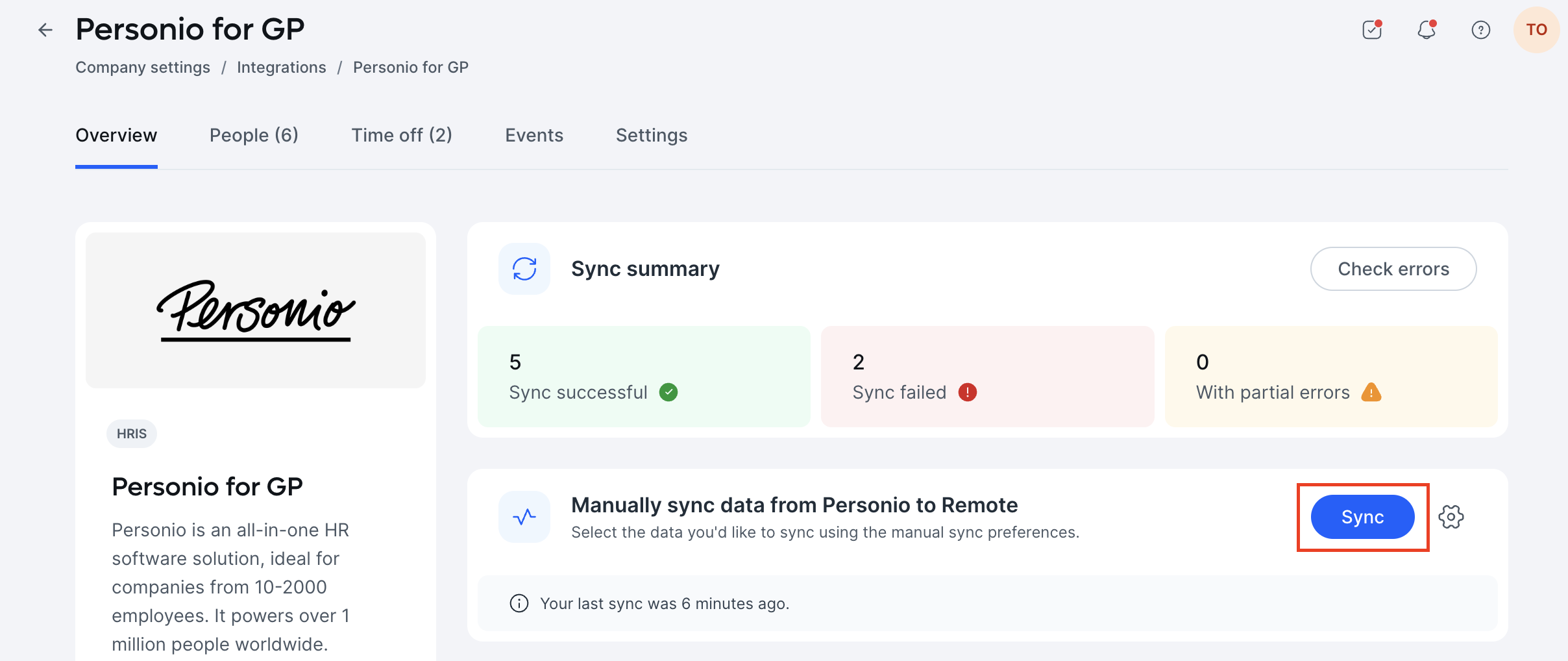Click the Personio description paragraph

(x=231, y=587)
